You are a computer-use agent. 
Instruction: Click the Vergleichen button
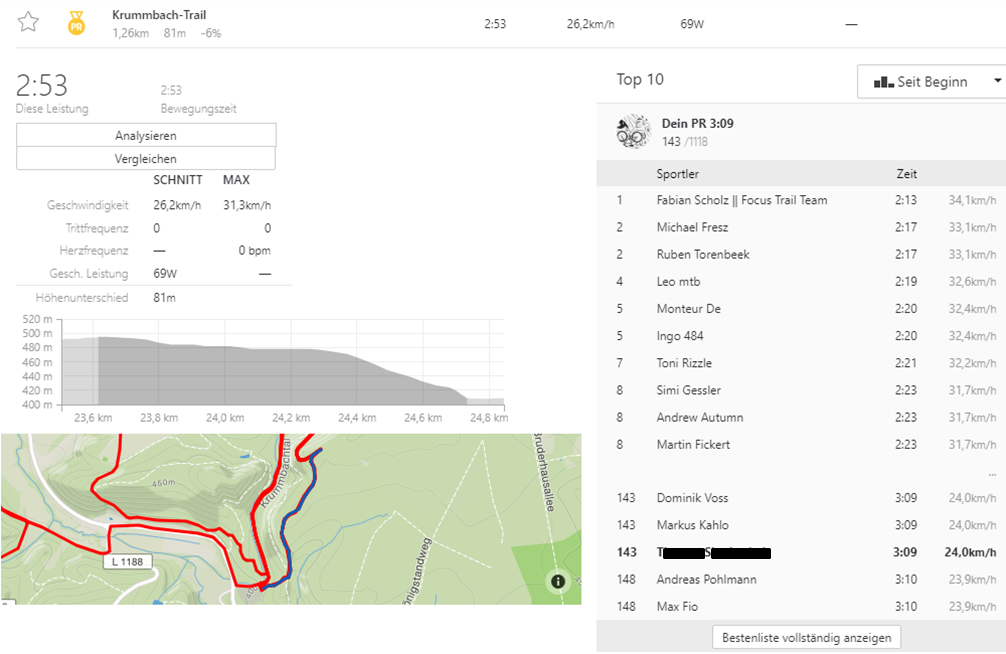146,158
